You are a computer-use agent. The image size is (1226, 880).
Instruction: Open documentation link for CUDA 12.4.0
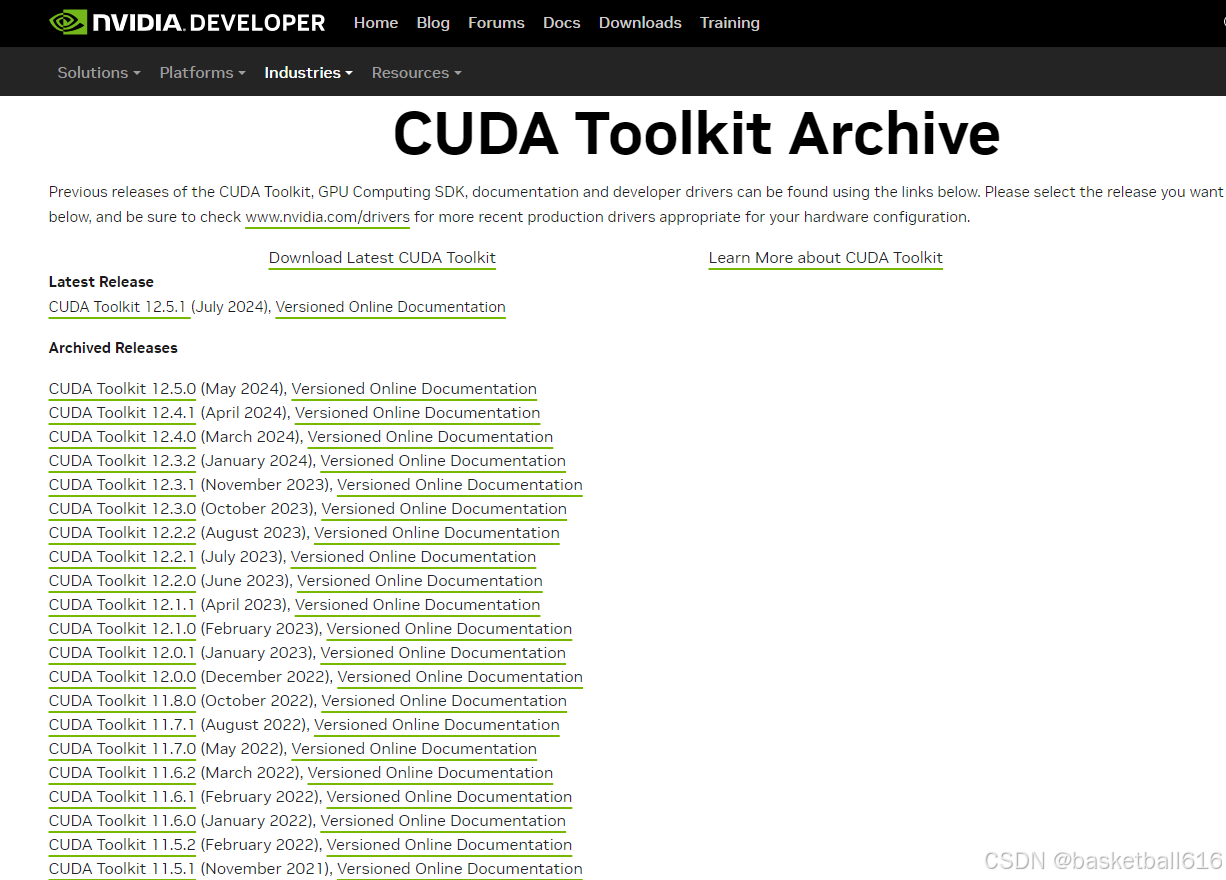(430, 437)
